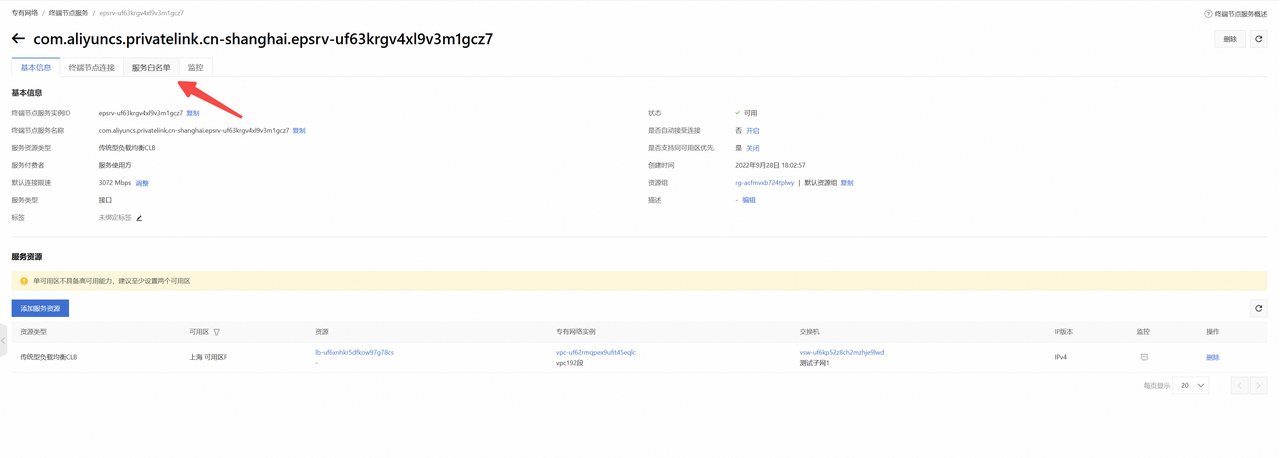Click the back arrow beside the service name
Image resolution: width=1280 pixels, height=458 pixels.
click(18, 39)
